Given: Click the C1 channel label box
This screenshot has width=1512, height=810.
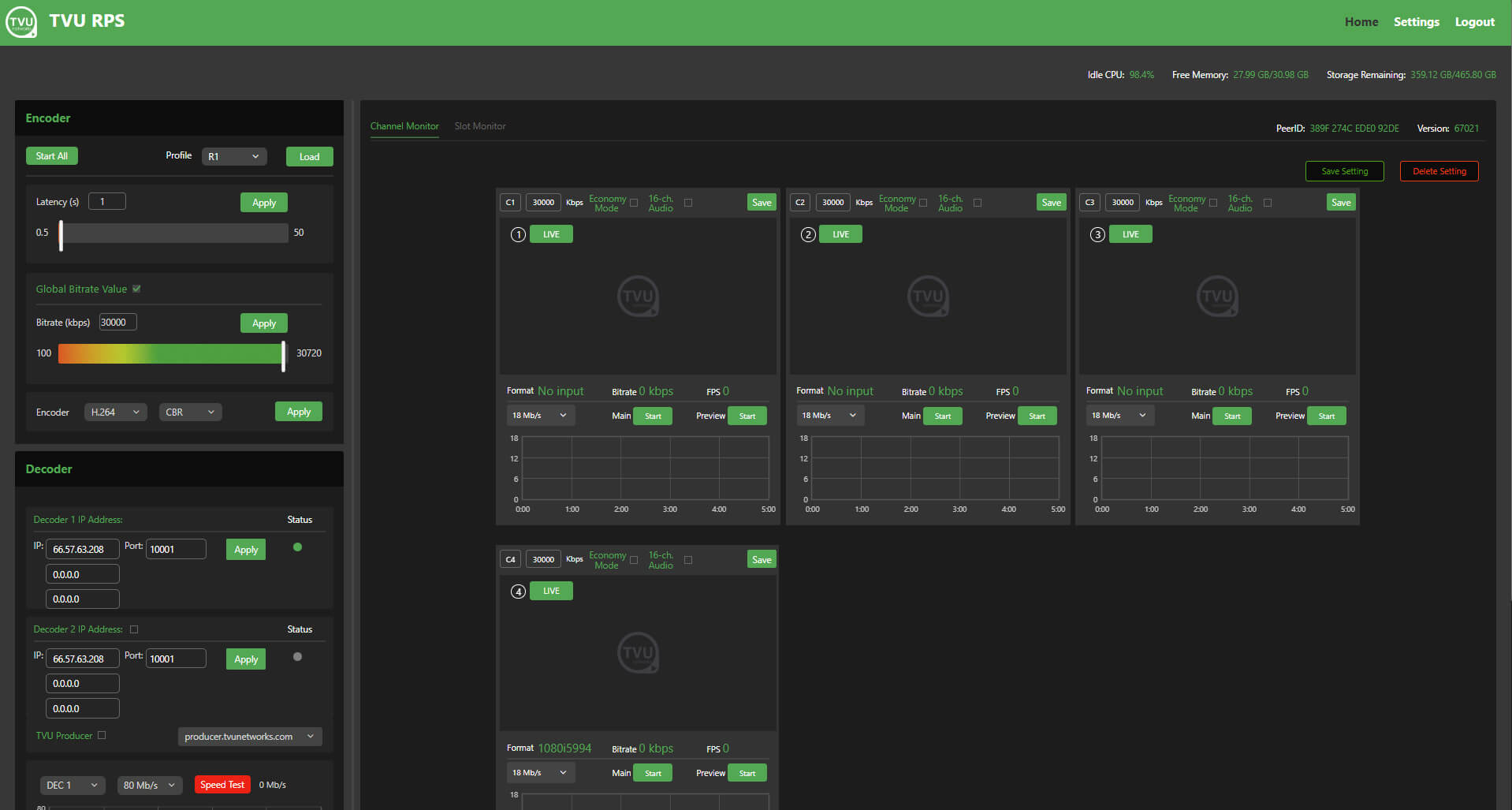Looking at the screenshot, I should 510,203.
